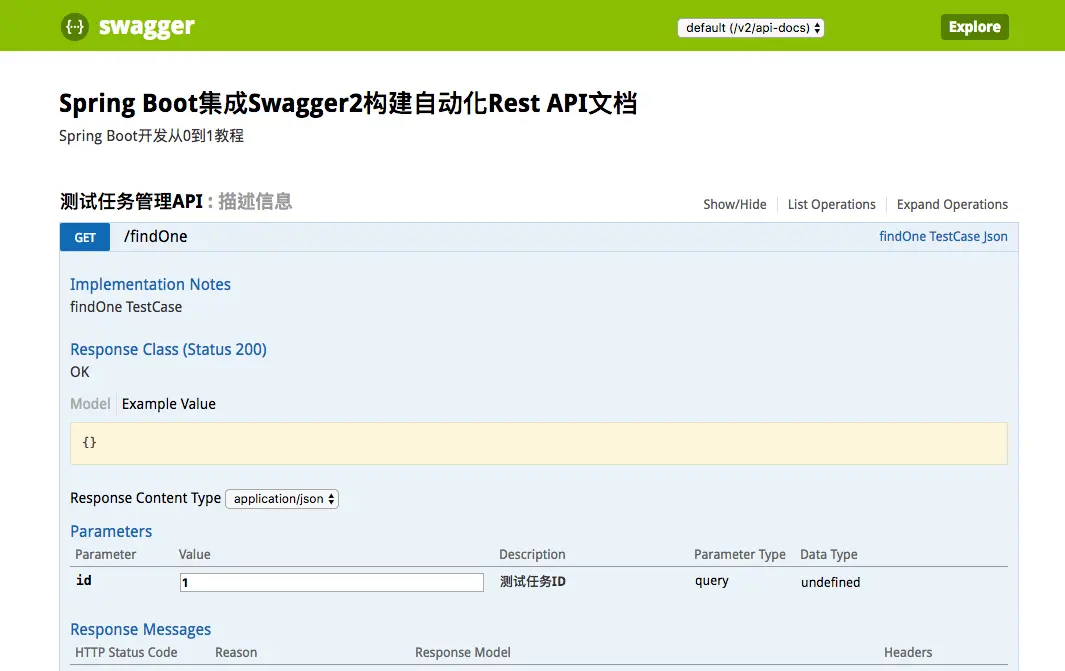Click the Explore button

pos(975,27)
